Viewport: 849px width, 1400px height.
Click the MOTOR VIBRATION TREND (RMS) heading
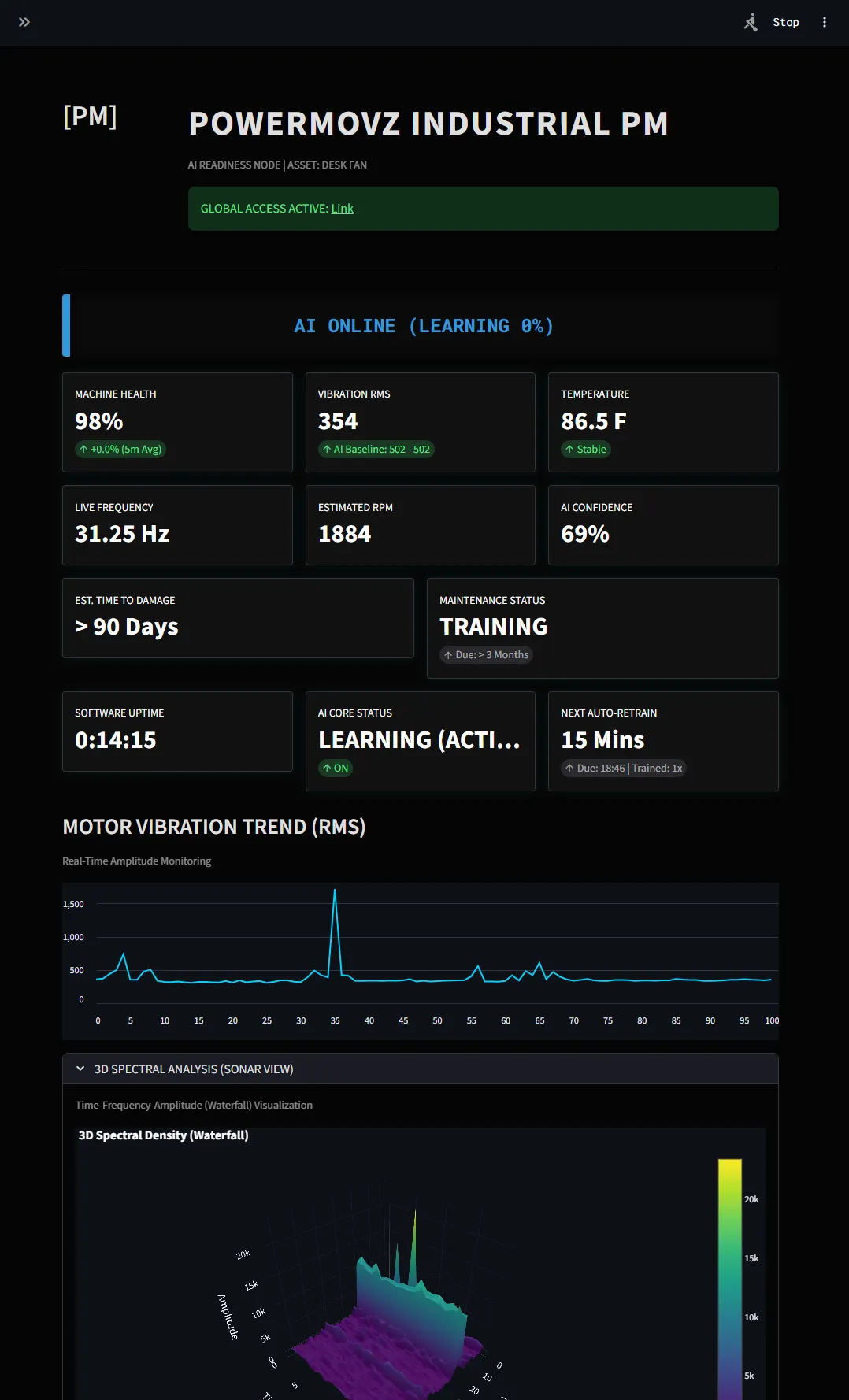pos(214,827)
